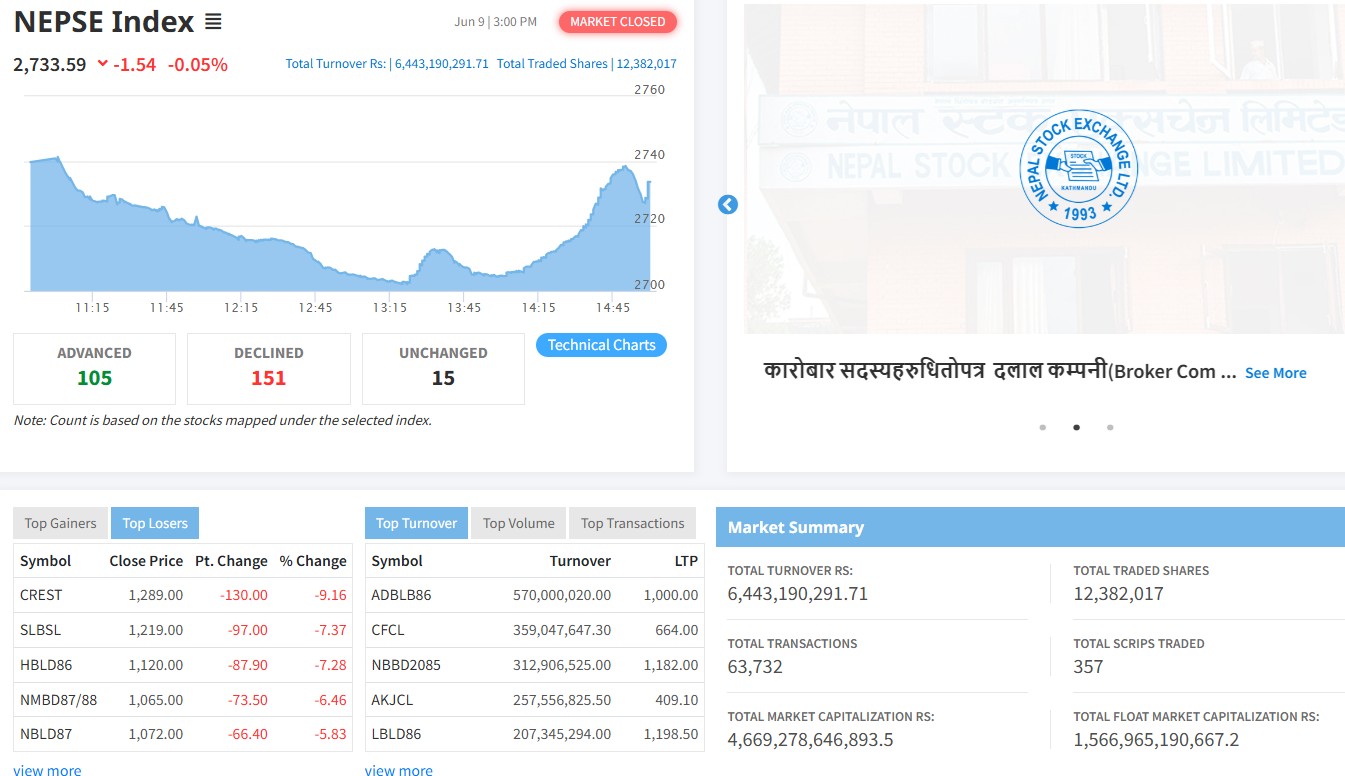
Task: Click the 570,000,020.00 turnover value
Action: tap(562, 595)
